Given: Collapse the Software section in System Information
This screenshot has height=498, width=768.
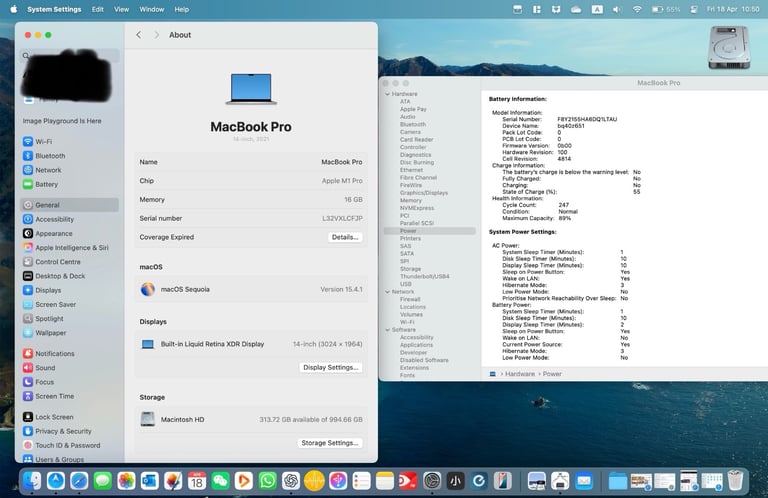Looking at the screenshot, I should click(388, 330).
